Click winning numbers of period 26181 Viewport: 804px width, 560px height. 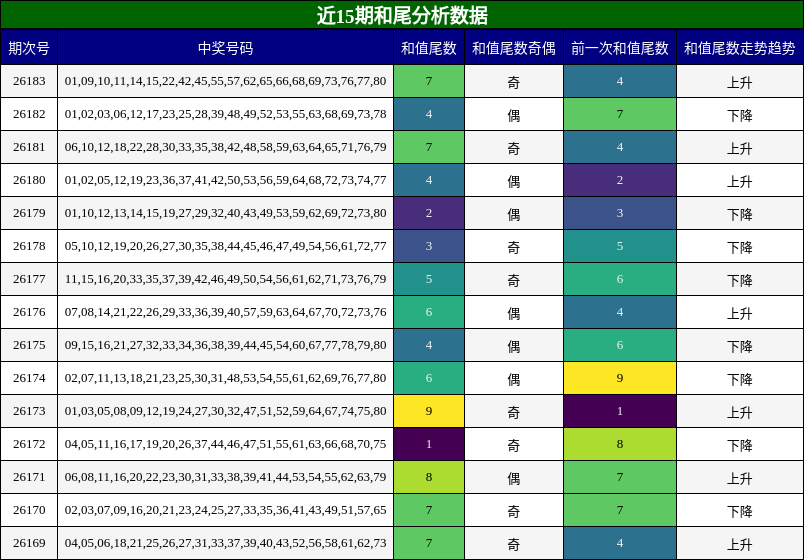click(x=226, y=147)
